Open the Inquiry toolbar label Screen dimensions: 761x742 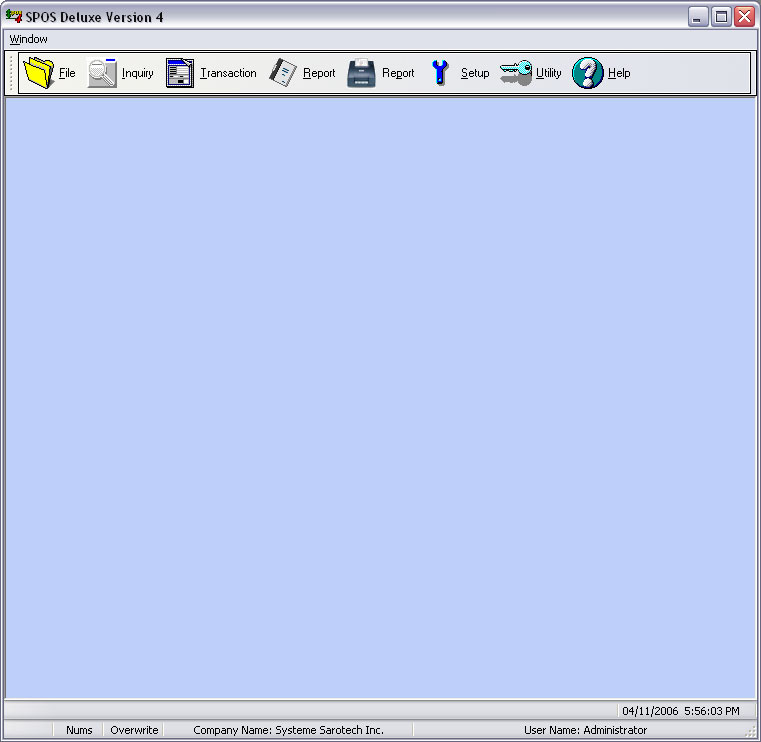pyautogui.click(x=138, y=73)
